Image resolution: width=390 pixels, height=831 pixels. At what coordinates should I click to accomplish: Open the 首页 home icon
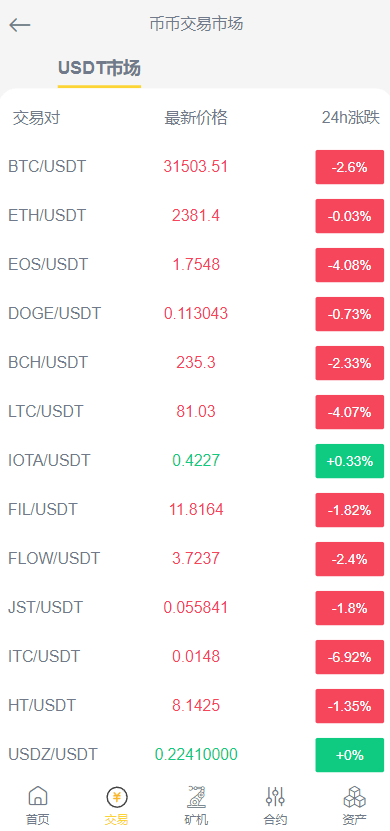[38, 797]
